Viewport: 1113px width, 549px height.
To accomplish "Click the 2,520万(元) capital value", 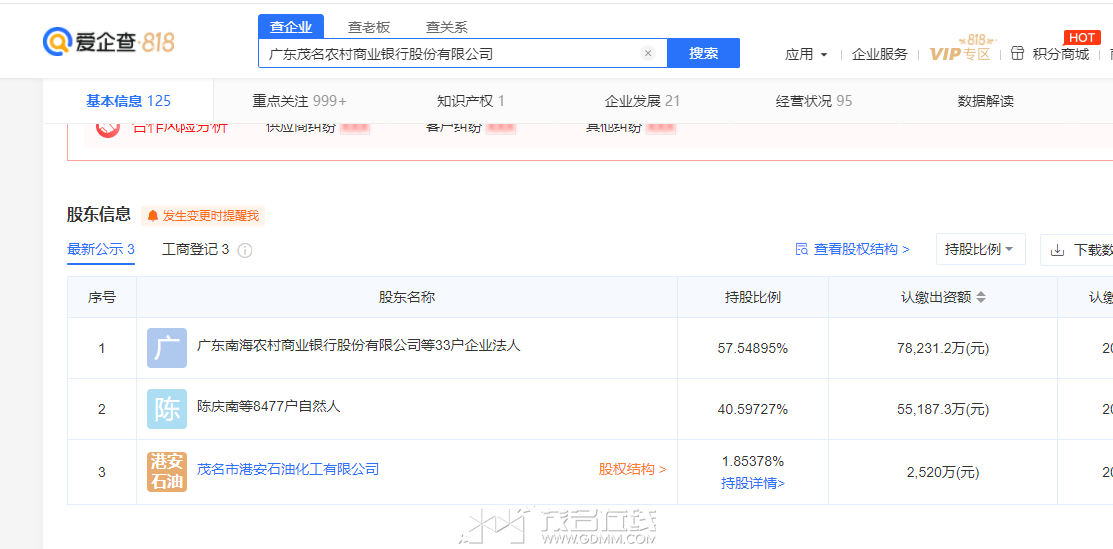I will click(x=943, y=472).
